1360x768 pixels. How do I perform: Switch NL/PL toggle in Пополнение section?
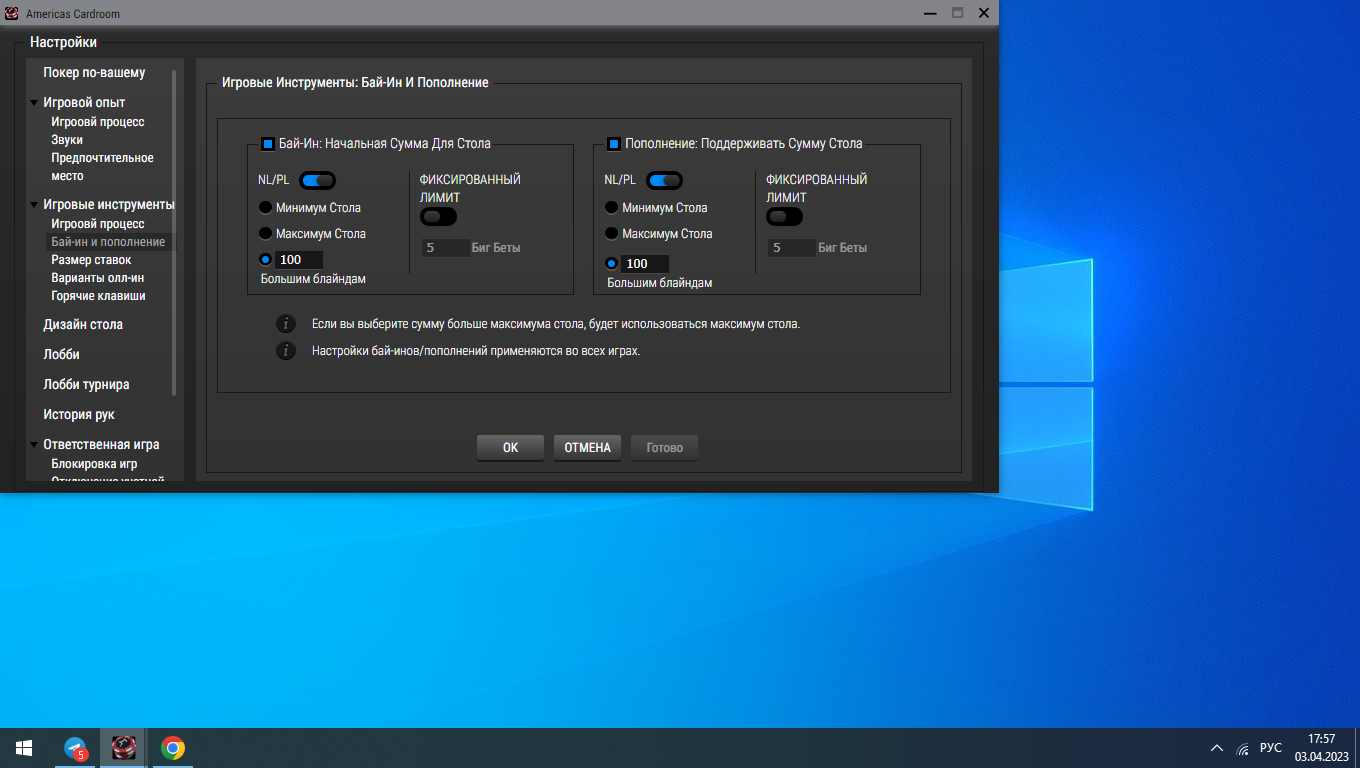point(664,180)
